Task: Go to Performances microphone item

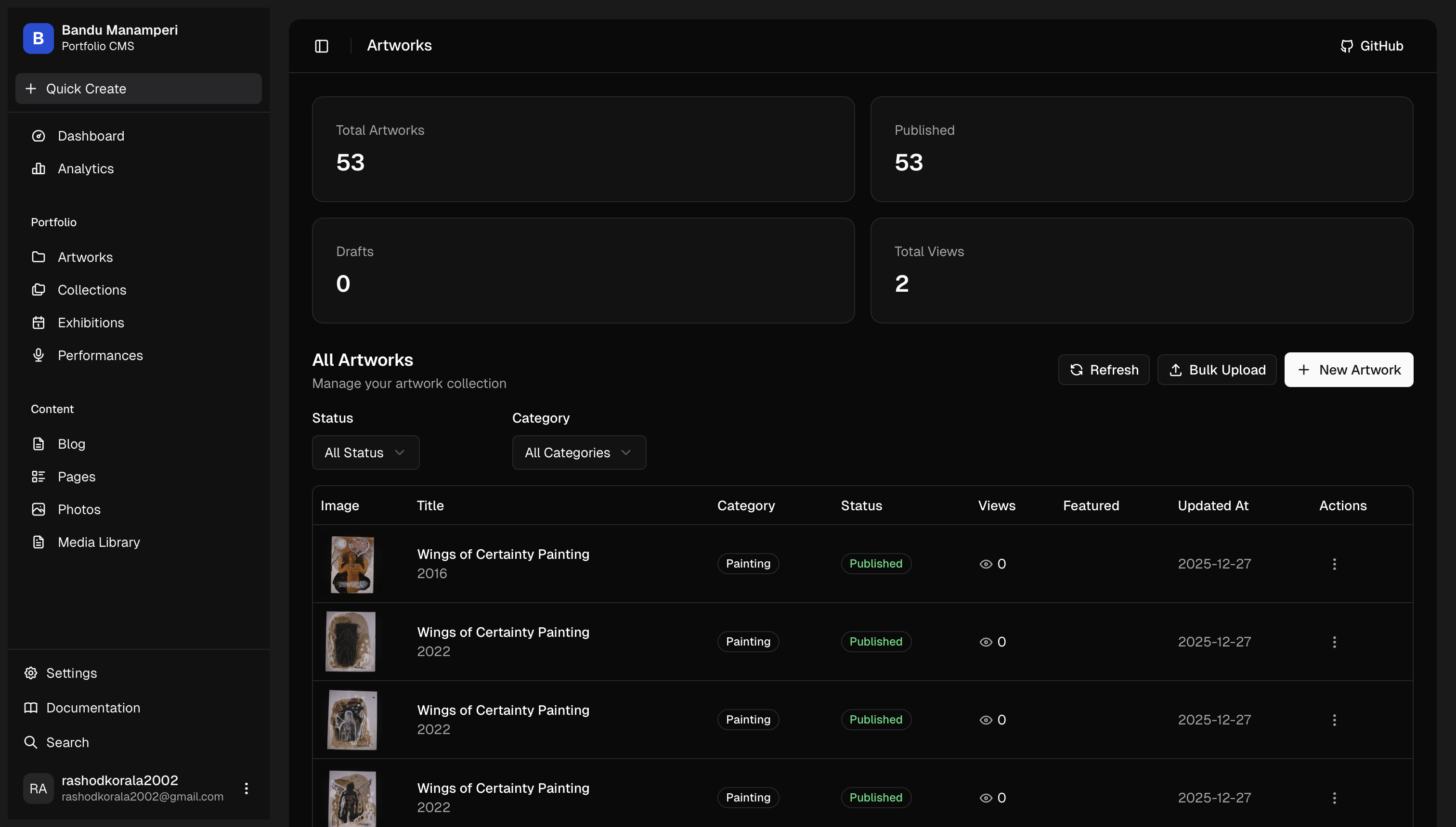Action: tap(100, 356)
